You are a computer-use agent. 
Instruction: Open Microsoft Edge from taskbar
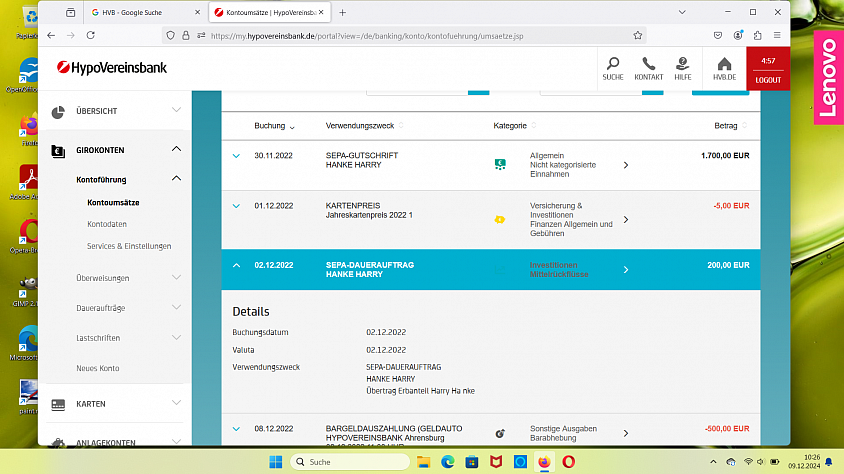coord(448,462)
